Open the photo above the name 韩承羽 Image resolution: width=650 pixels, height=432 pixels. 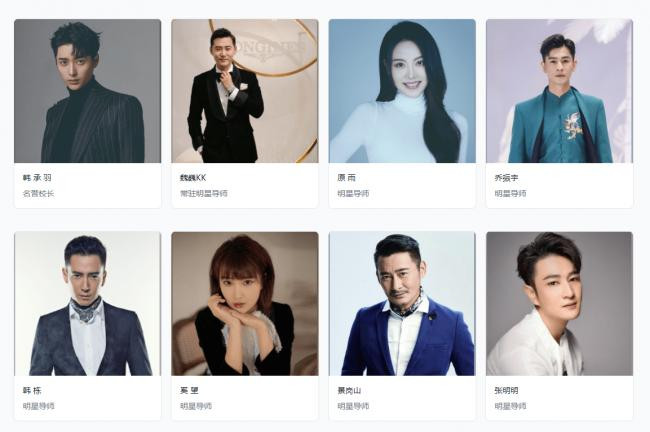87,91
